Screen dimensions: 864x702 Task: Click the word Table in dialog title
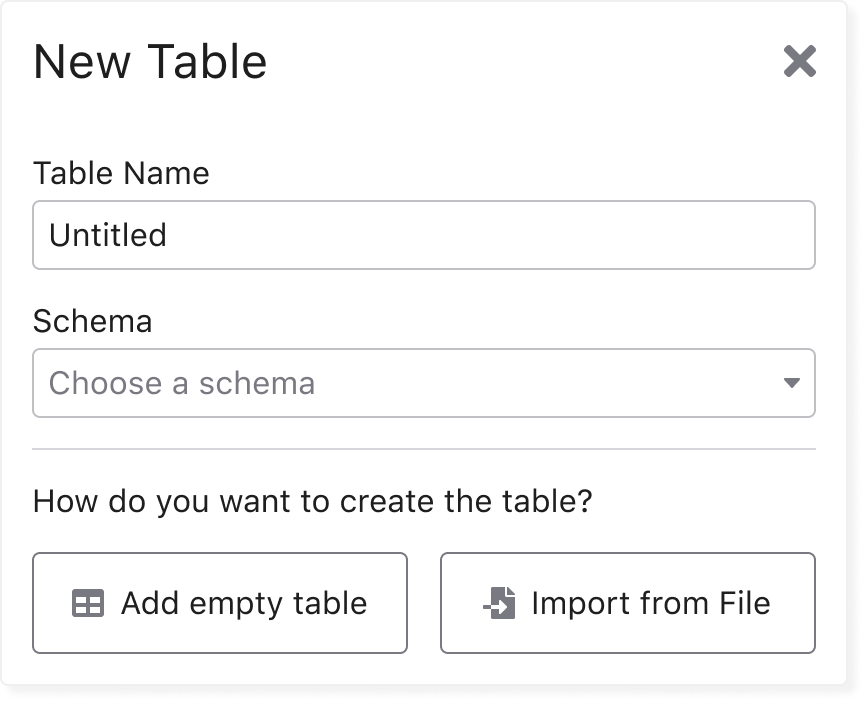(x=207, y=61)
